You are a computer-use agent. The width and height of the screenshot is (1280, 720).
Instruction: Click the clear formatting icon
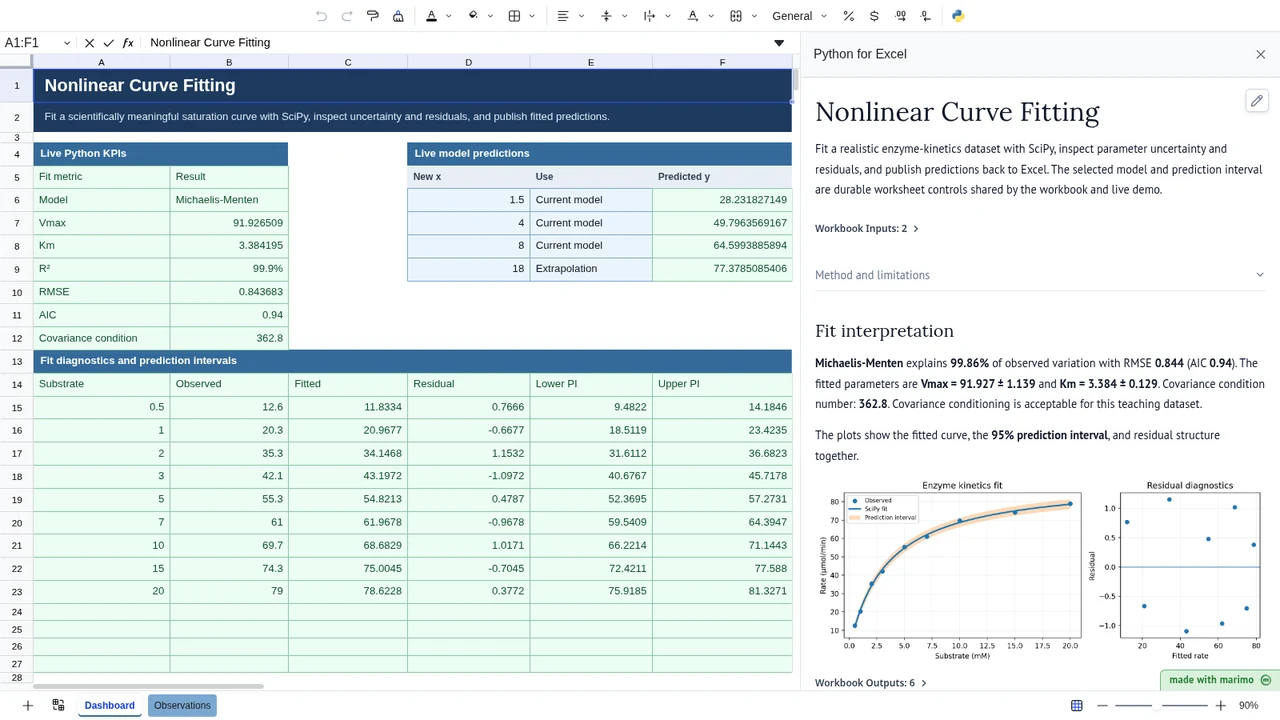coord(398,16)
